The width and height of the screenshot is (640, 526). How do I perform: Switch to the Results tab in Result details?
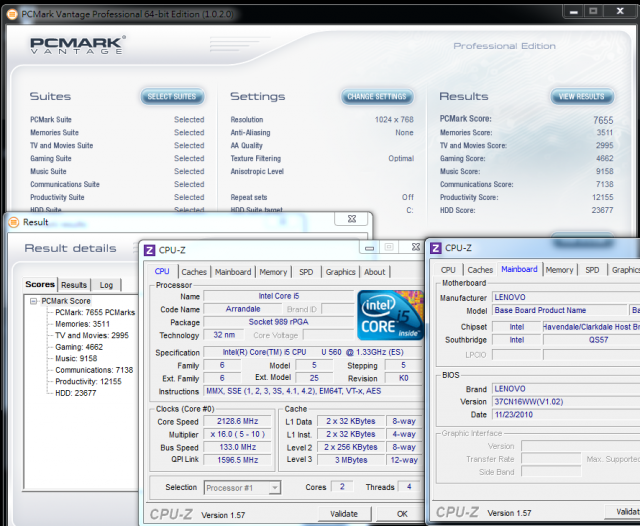[x=74, y=285]
